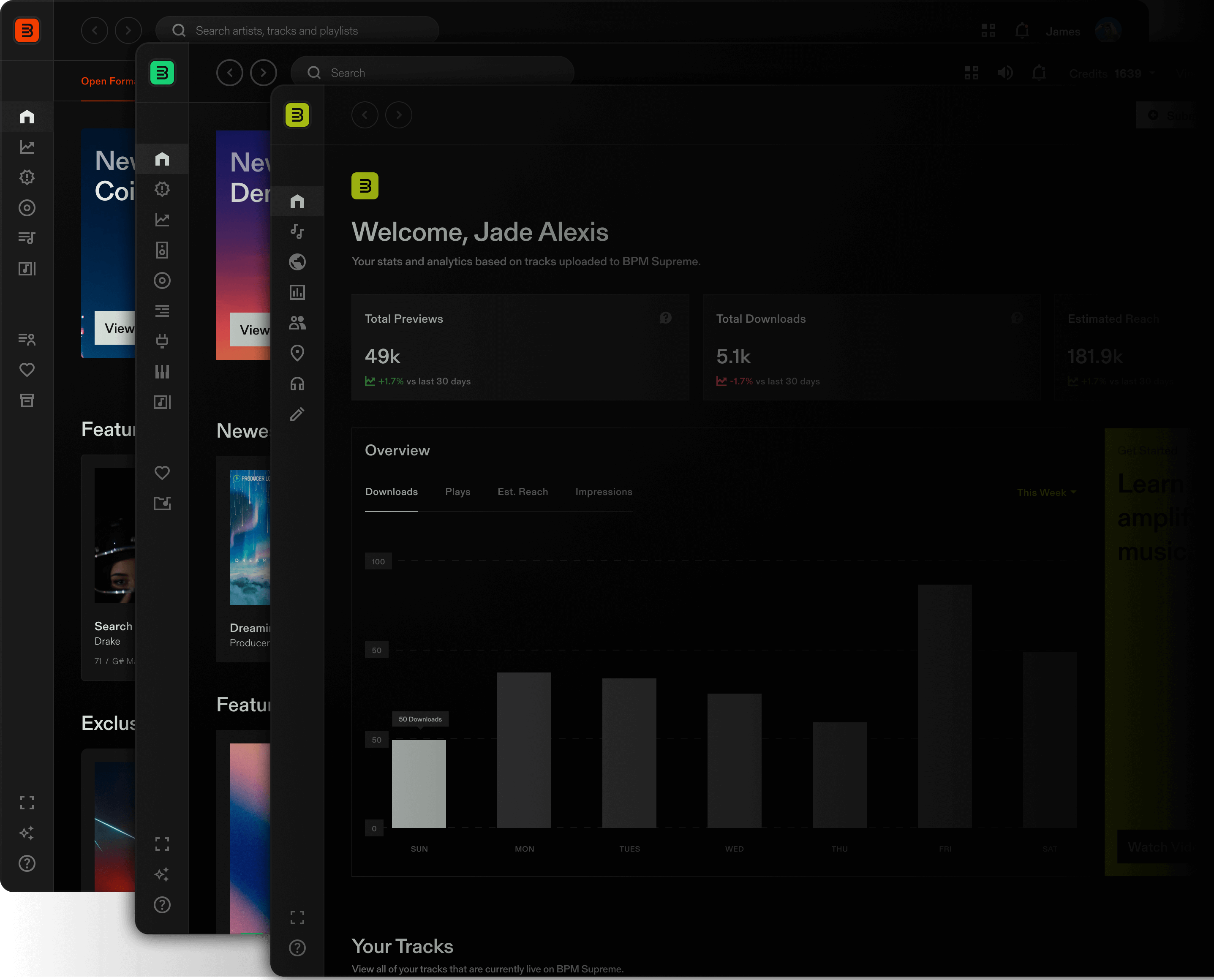1214x980 pixels.
Task: Go back in the middle window
Action: 230,73
